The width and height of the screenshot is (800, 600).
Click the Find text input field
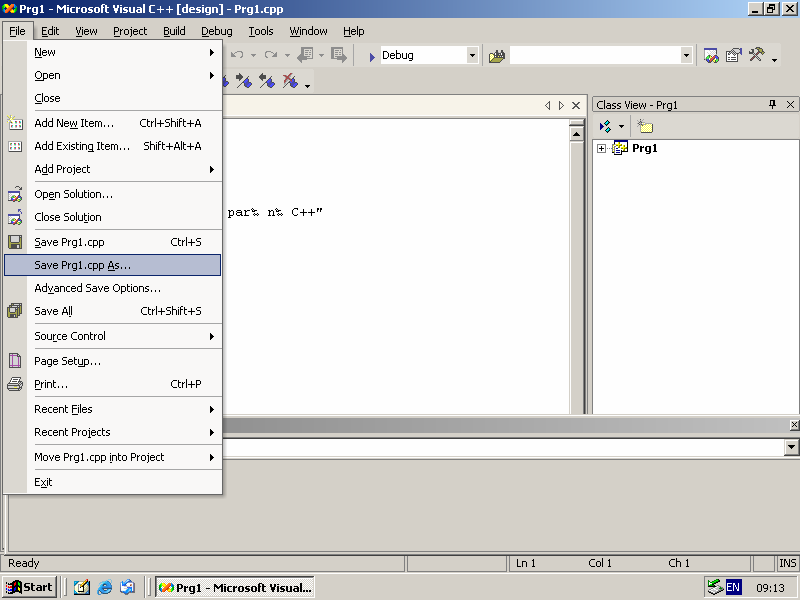[x=595, y=55]
